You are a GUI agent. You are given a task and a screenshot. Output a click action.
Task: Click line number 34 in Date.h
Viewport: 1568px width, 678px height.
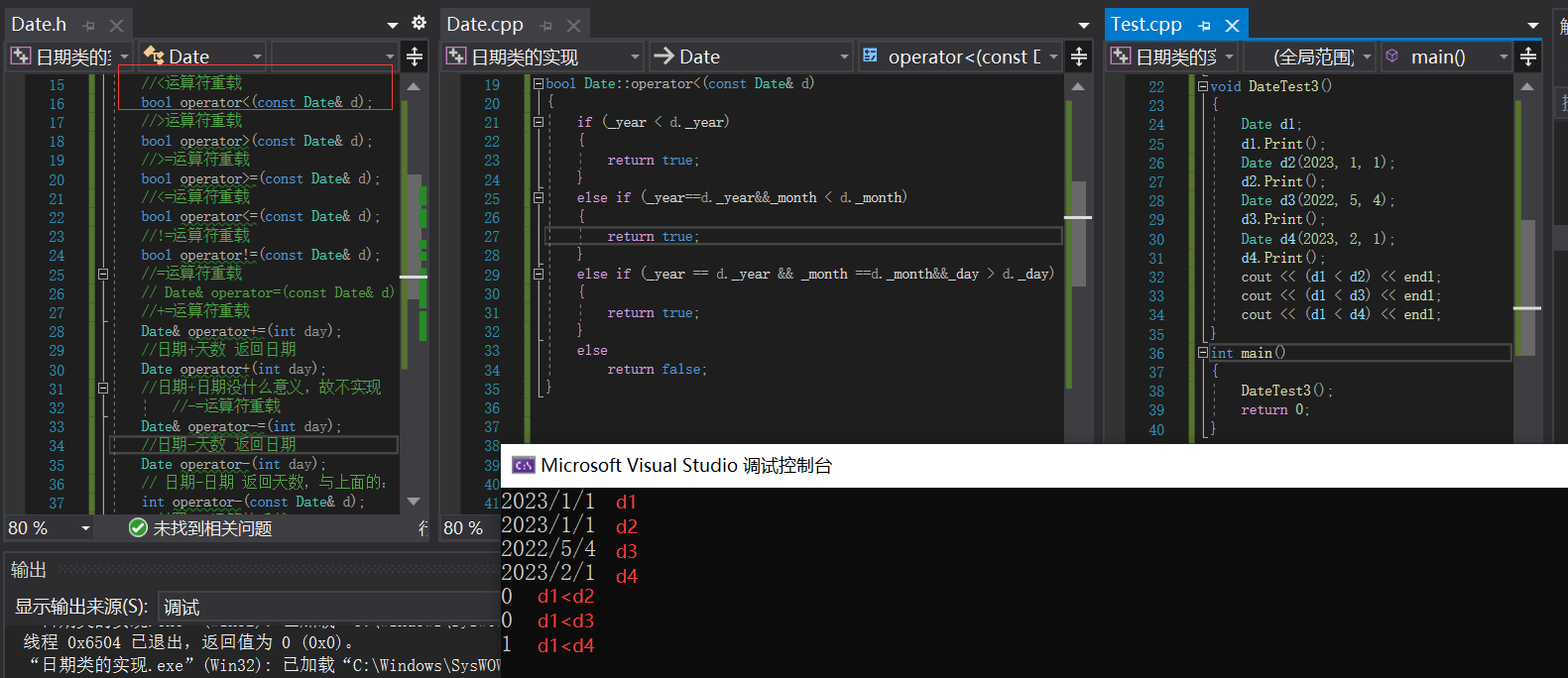click(x=57, y=445)
